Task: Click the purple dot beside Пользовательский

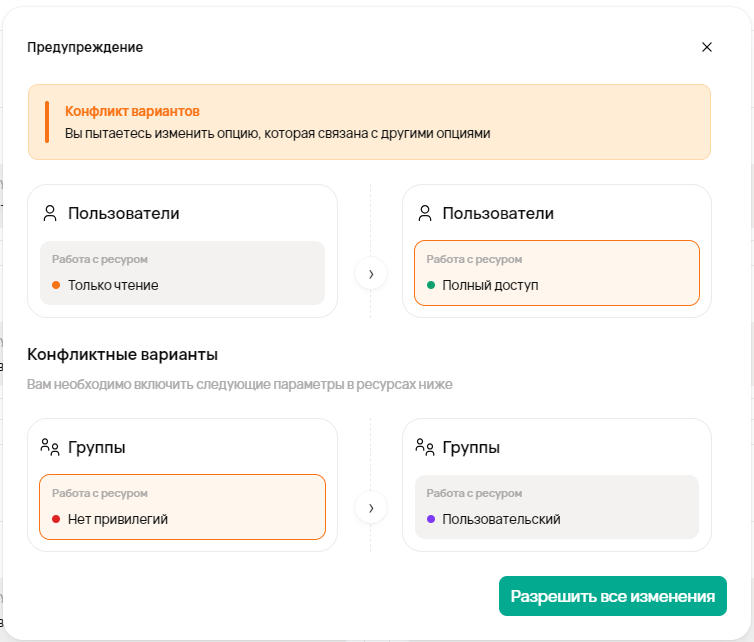Action: point(431,519)
